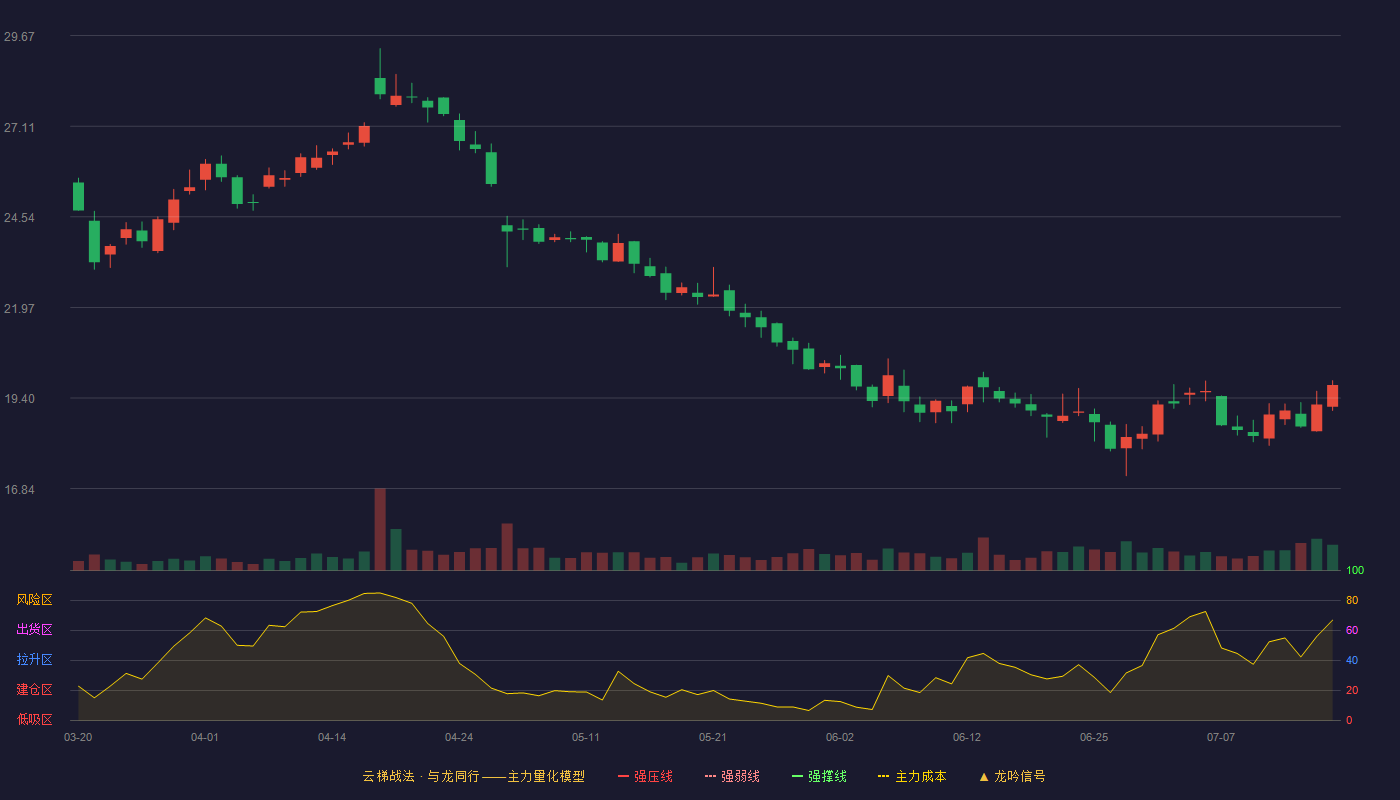
Task: Click the 04-14 date axis label
Action: pos(332,737)
